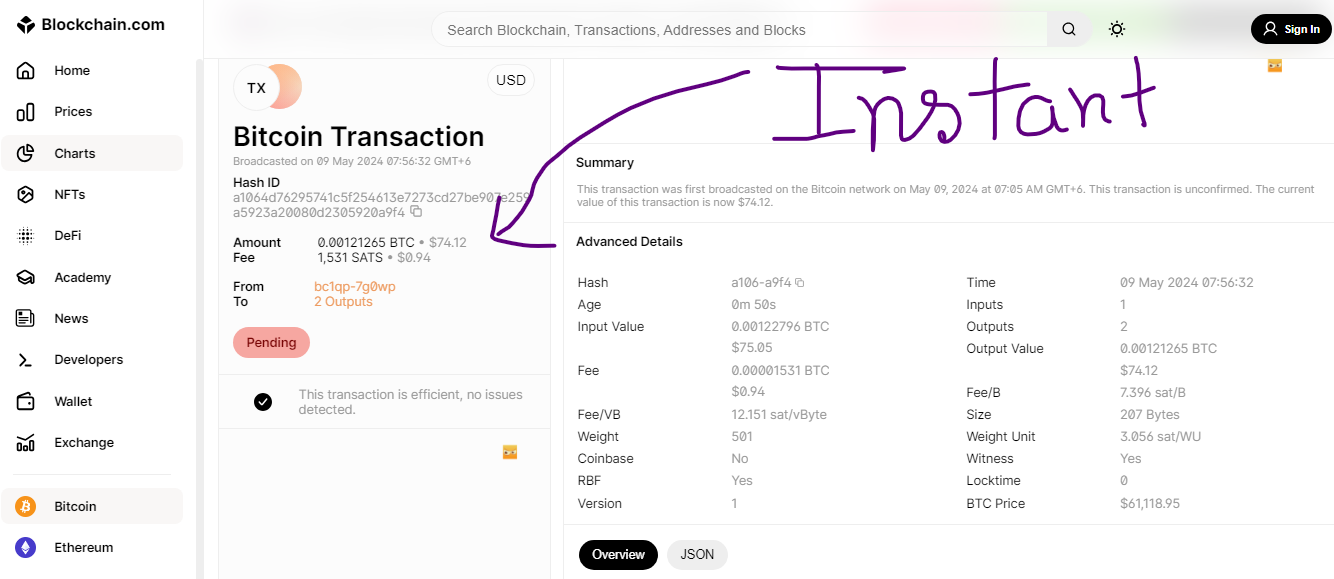Click the search magnifier icon
Image resolution: width=1334 pixels, height=579 pixels.
point(1069,30)
